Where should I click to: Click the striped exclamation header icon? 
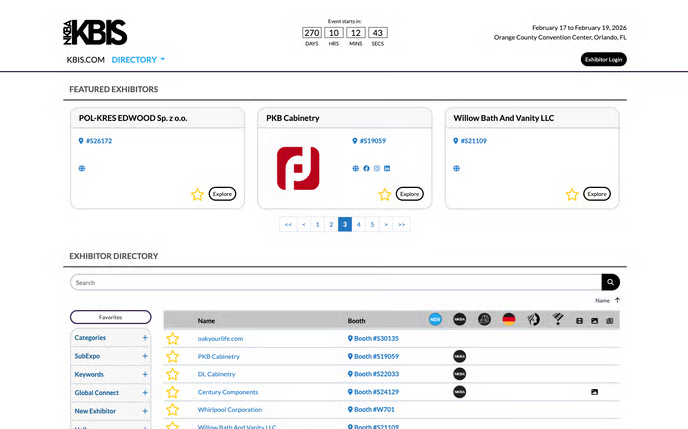558,319
